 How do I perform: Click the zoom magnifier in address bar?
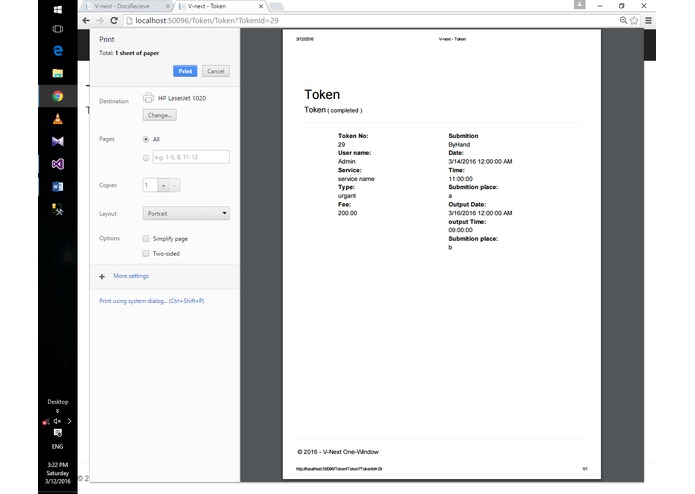pos(623,20)
